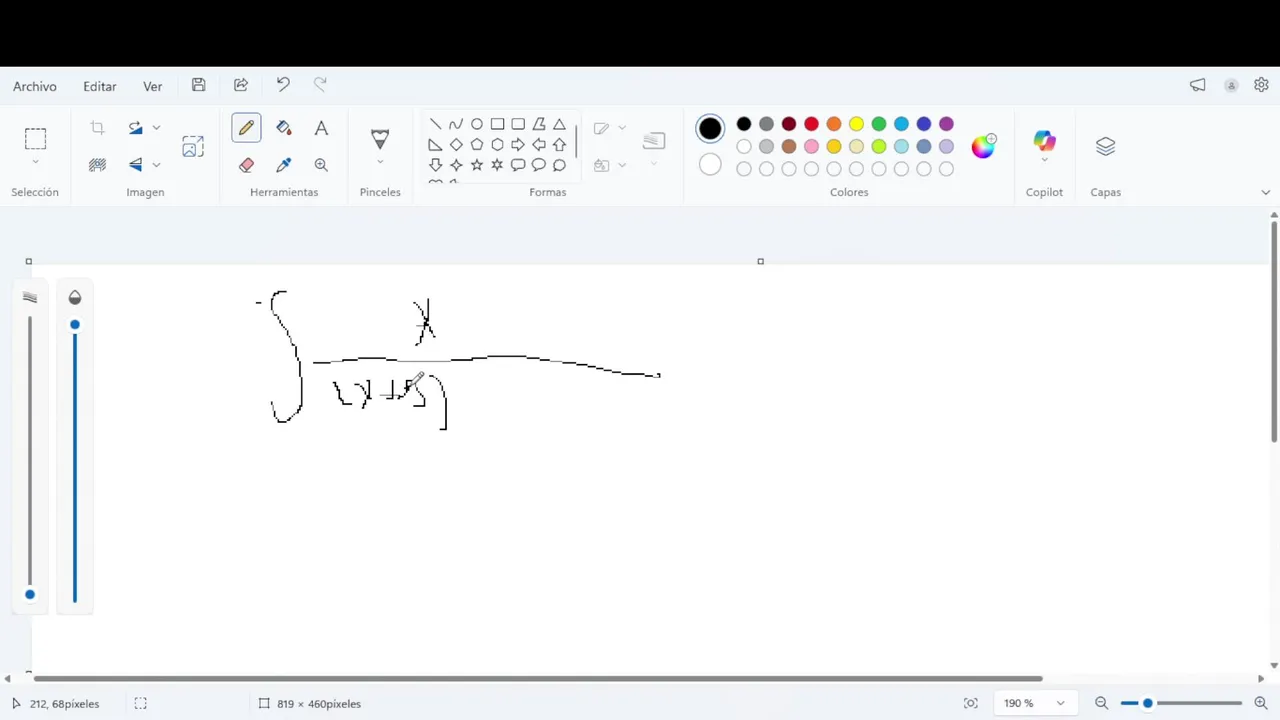Open the flip options dropdown
Image resolution: width=1280 pixels, height=720 pixels.
coord(156,165)
